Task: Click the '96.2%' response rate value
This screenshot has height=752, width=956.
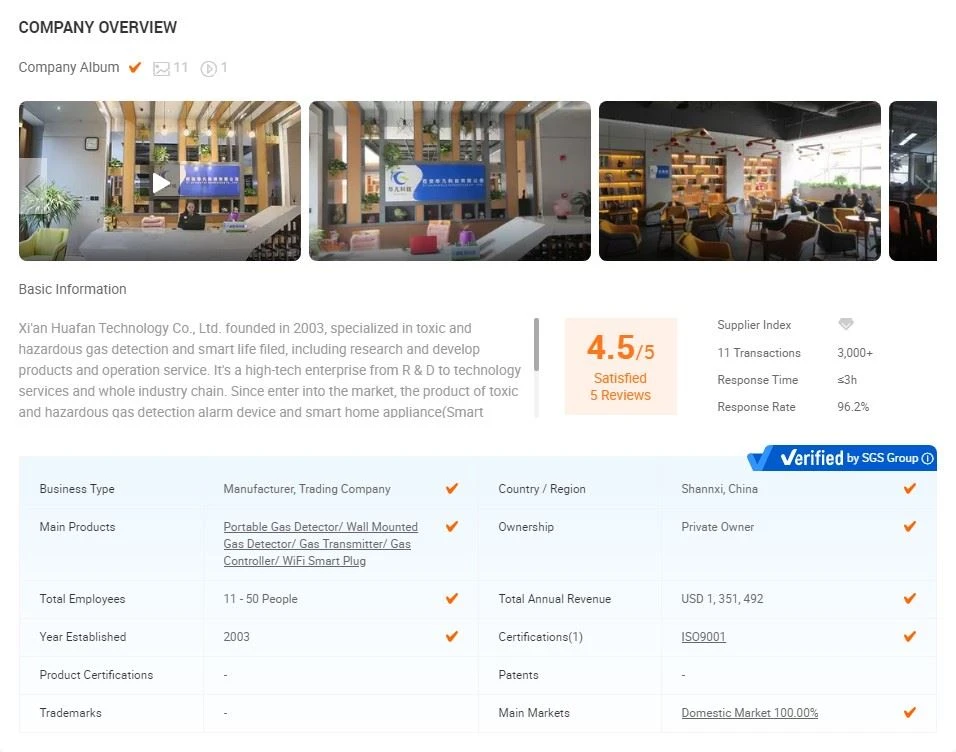Action: 853,407
